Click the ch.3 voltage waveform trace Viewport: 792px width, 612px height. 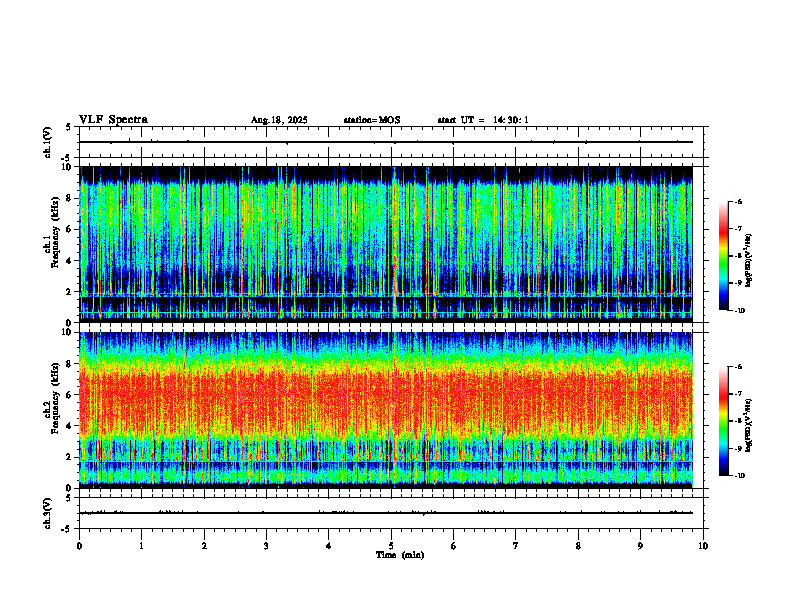point(386,513)
